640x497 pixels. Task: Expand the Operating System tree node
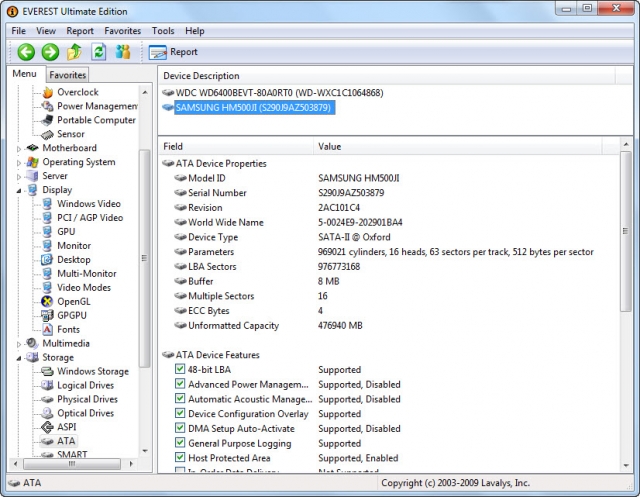tap(19, 162)
